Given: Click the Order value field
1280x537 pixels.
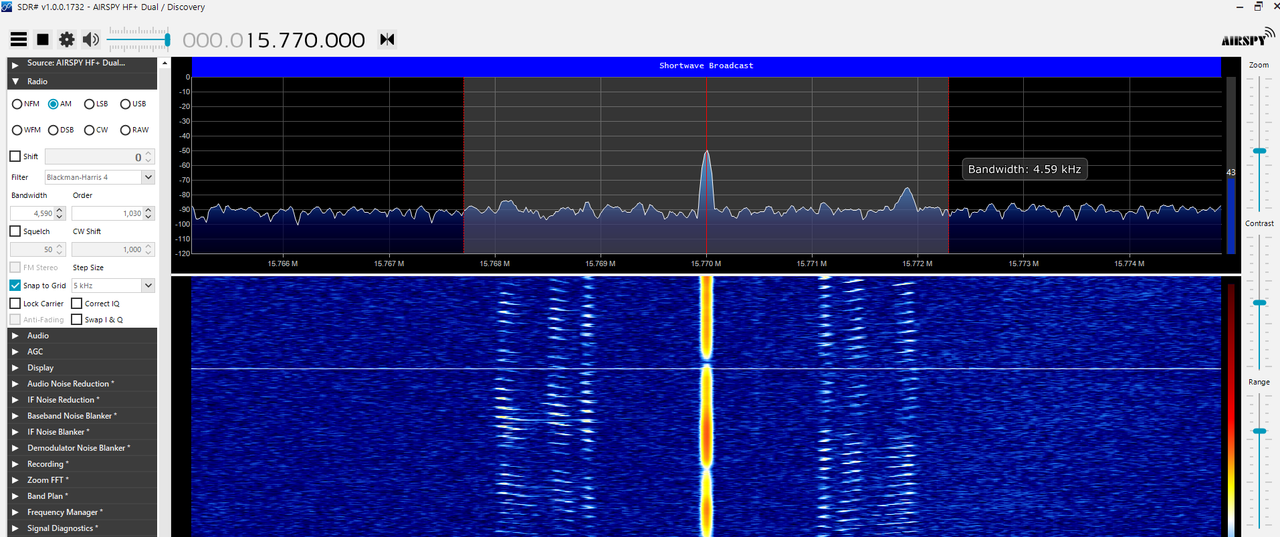Looking at the screenshot, I should (108, 213).
